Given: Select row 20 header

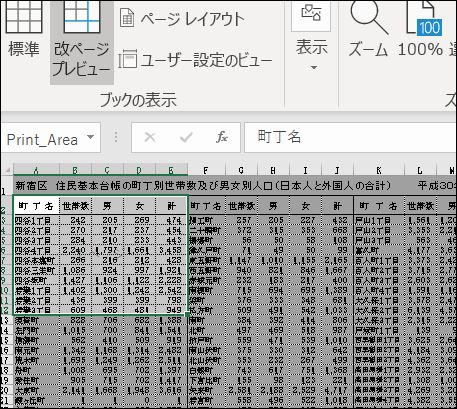Looking at the screenshot, I should (6, 390).
